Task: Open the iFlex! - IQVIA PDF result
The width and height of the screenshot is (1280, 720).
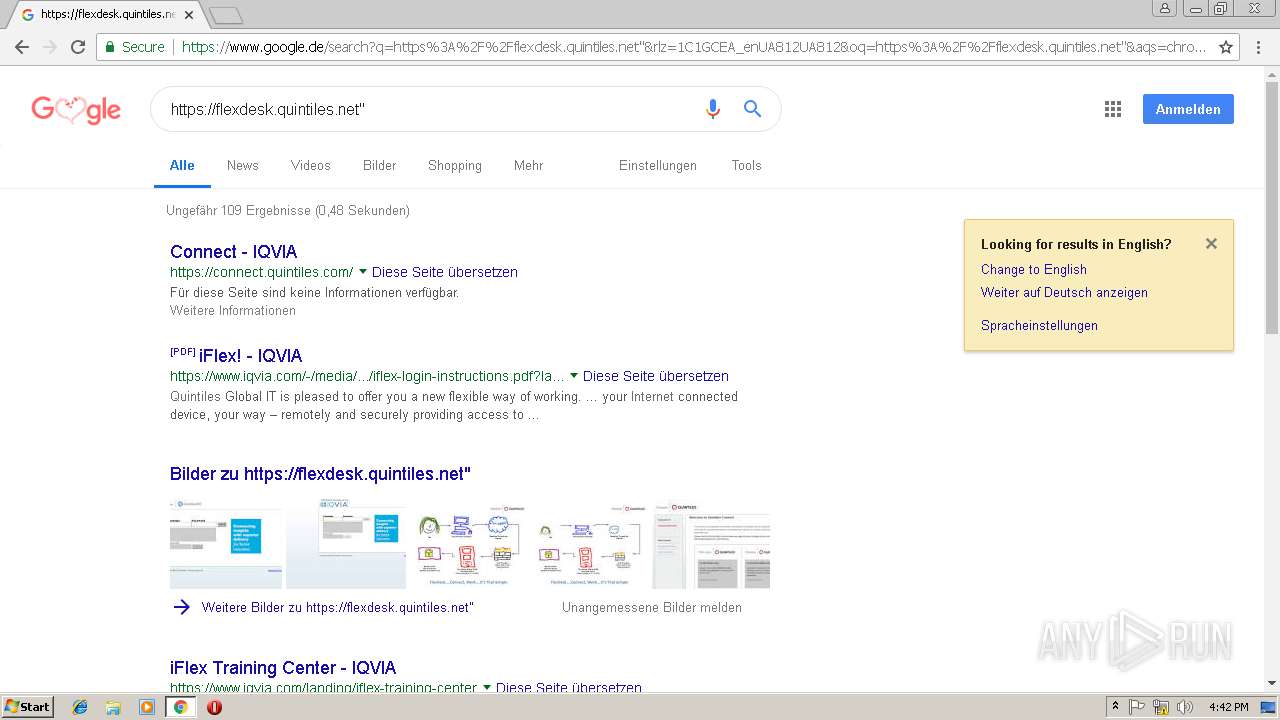Action: pos(250,355)
